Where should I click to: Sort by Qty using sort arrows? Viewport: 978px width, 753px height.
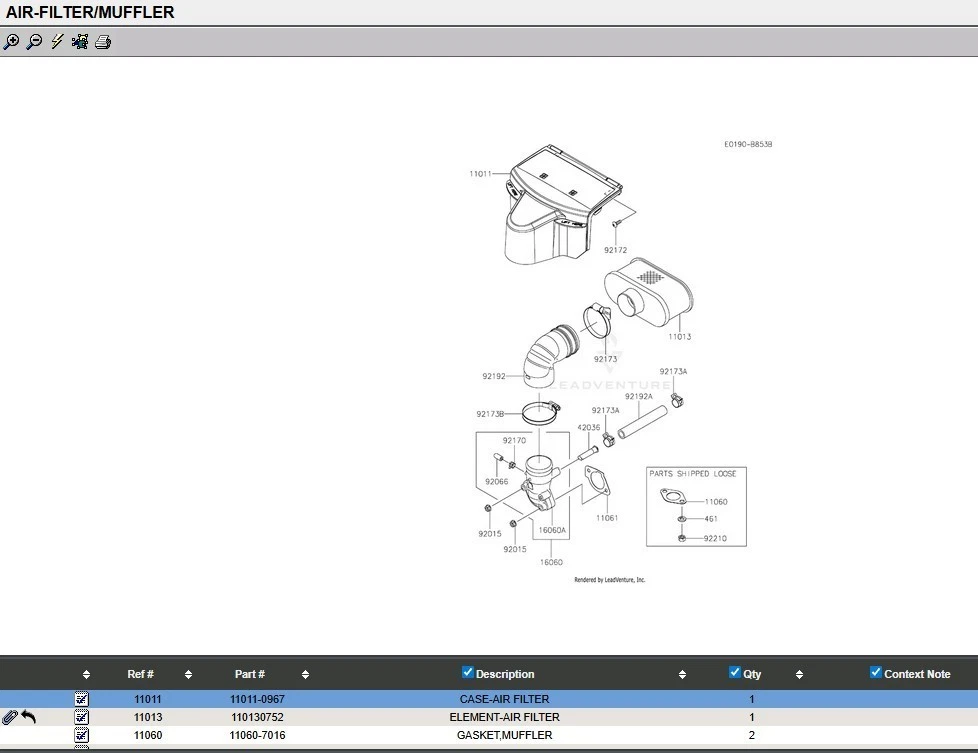[x=799, y=675]
